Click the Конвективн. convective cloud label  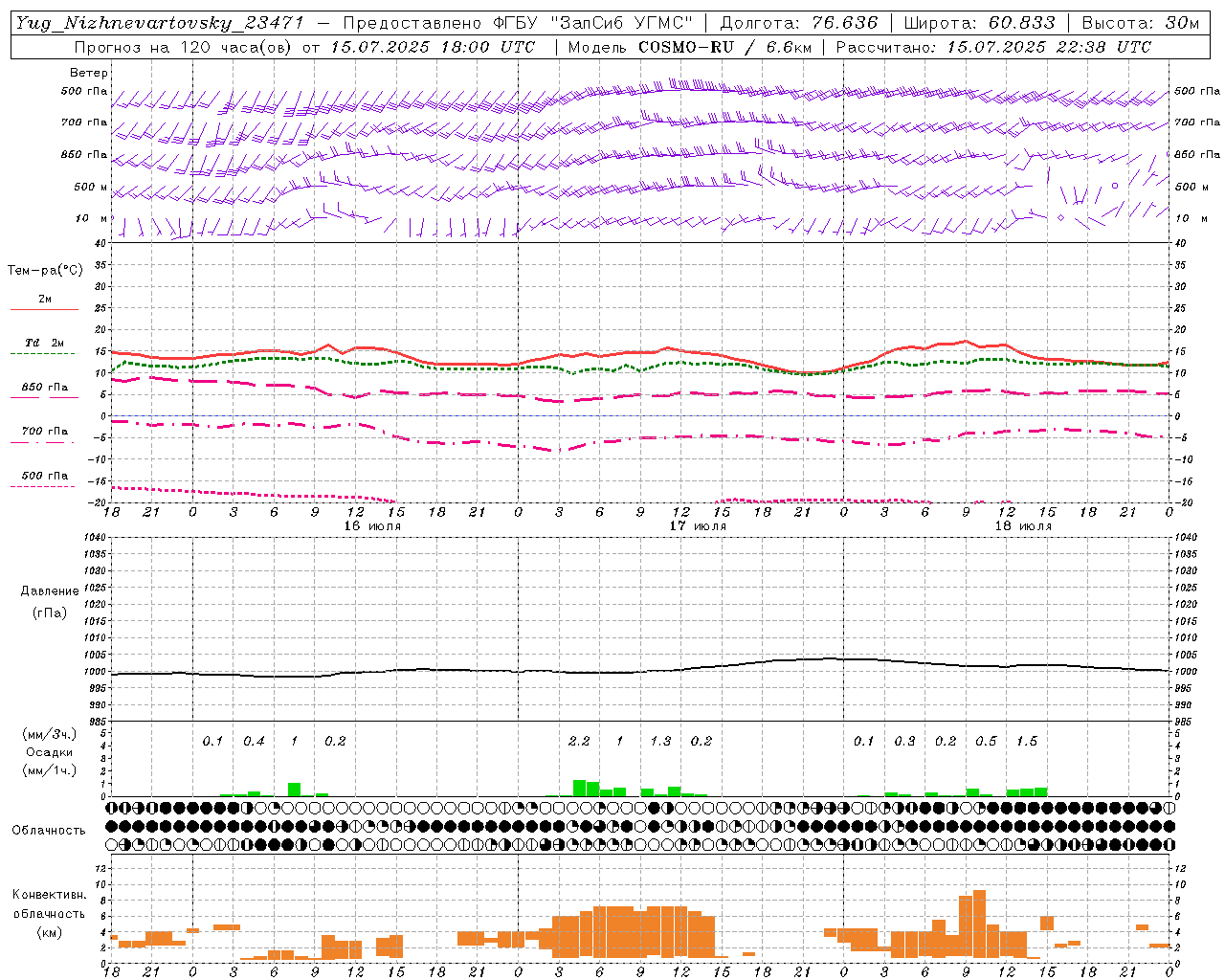click(x=49, y=895)
